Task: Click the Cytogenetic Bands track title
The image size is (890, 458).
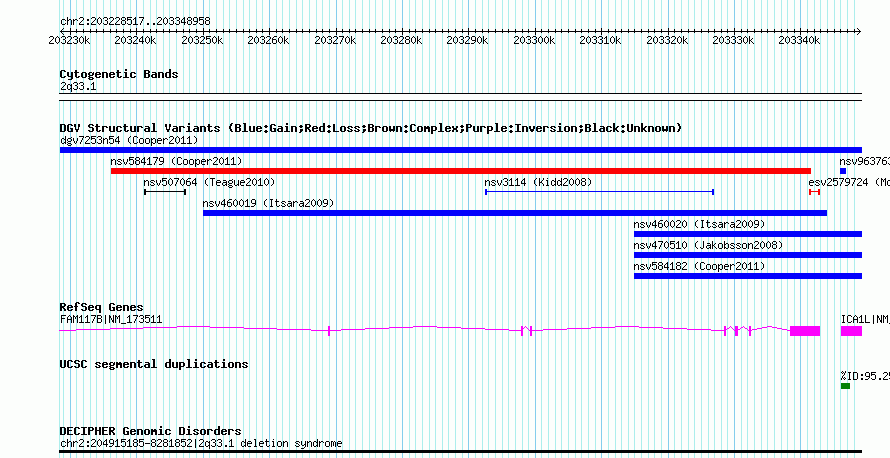Action: point(119,74)
